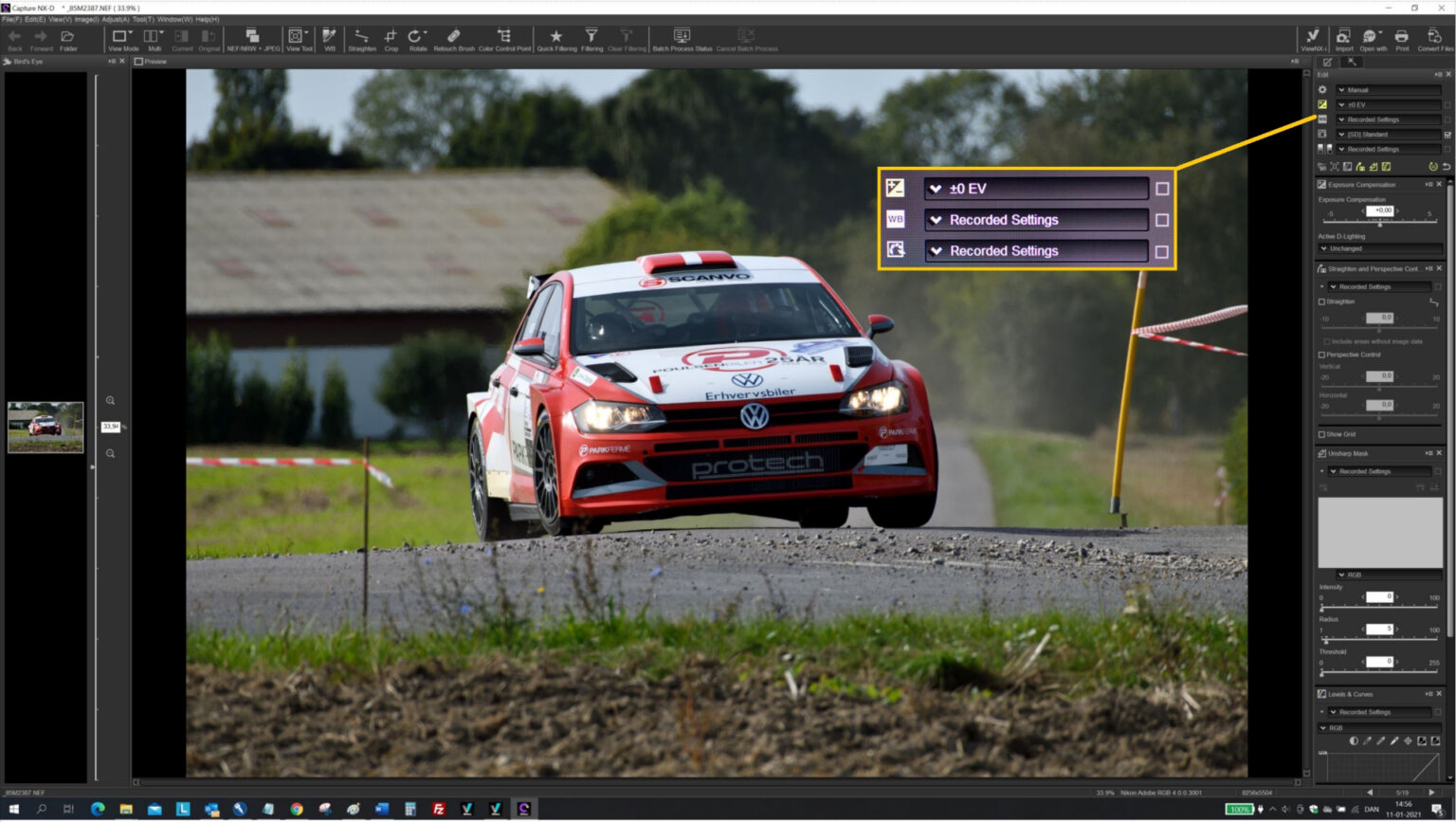Enable the Perspective Control checkbox

(x=1321, y=355)
